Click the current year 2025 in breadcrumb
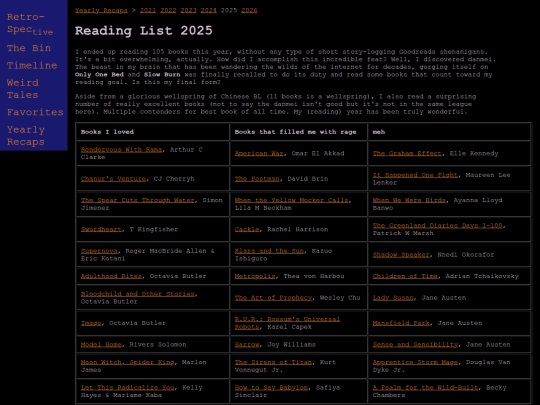This screenshot has width=540, height=405. 229,10
